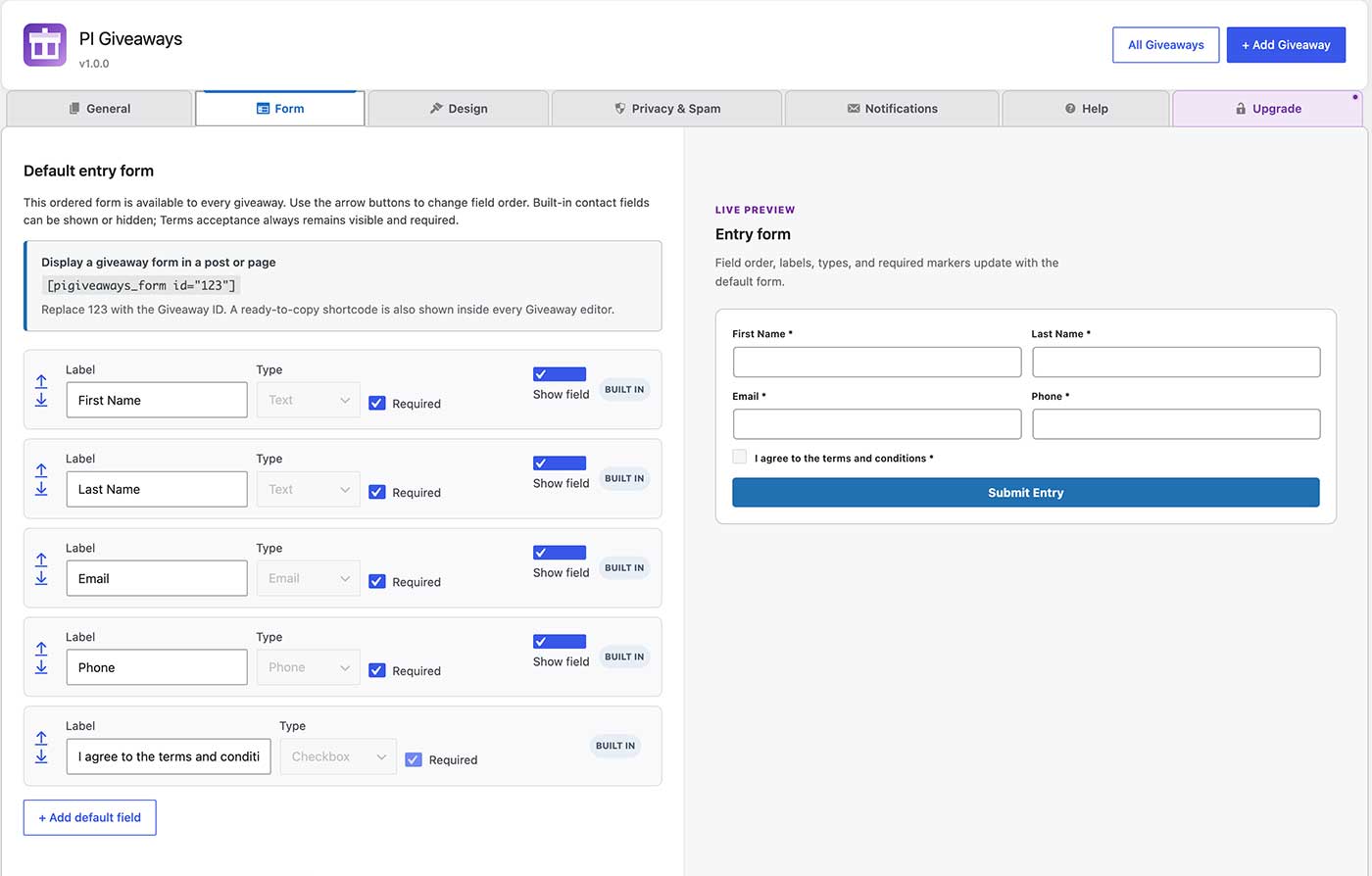Open the Notifications tab

892,109
